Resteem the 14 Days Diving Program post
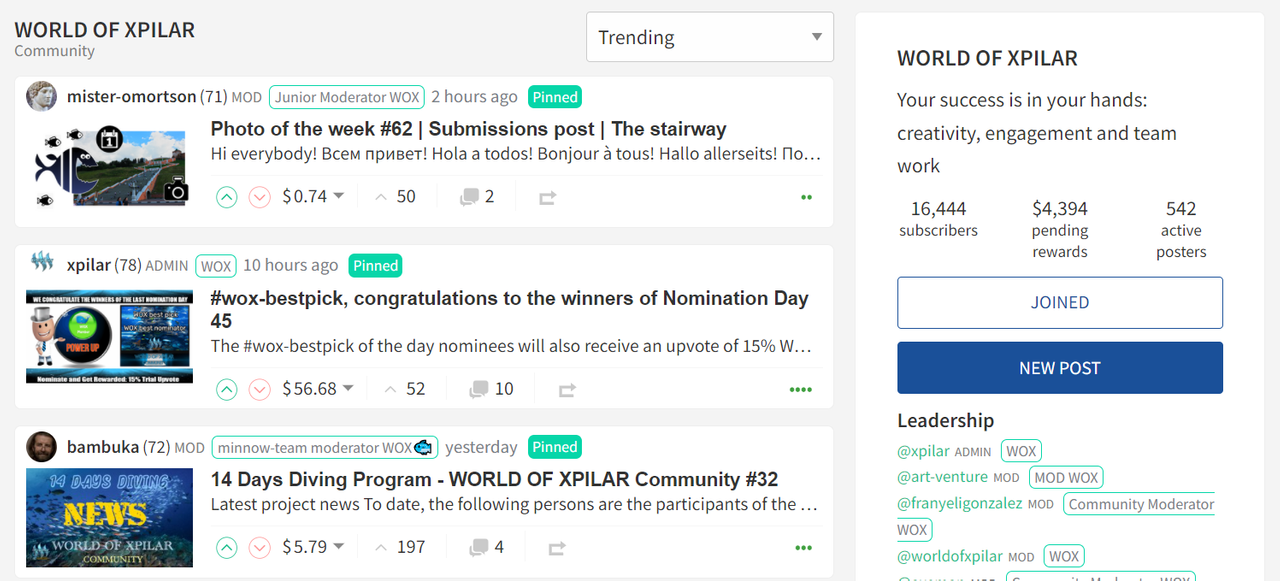 (x=557, y=549)
